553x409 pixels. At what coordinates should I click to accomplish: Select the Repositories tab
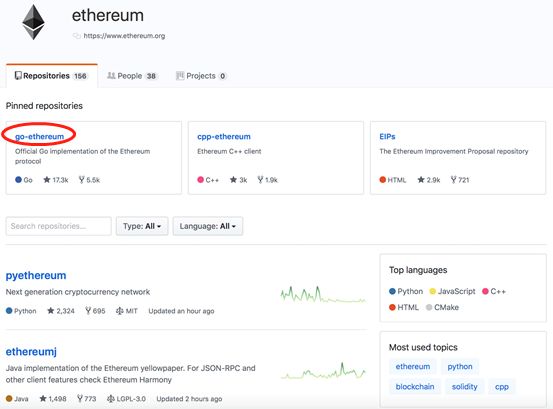pyautogui.click(x=51, y=76)
